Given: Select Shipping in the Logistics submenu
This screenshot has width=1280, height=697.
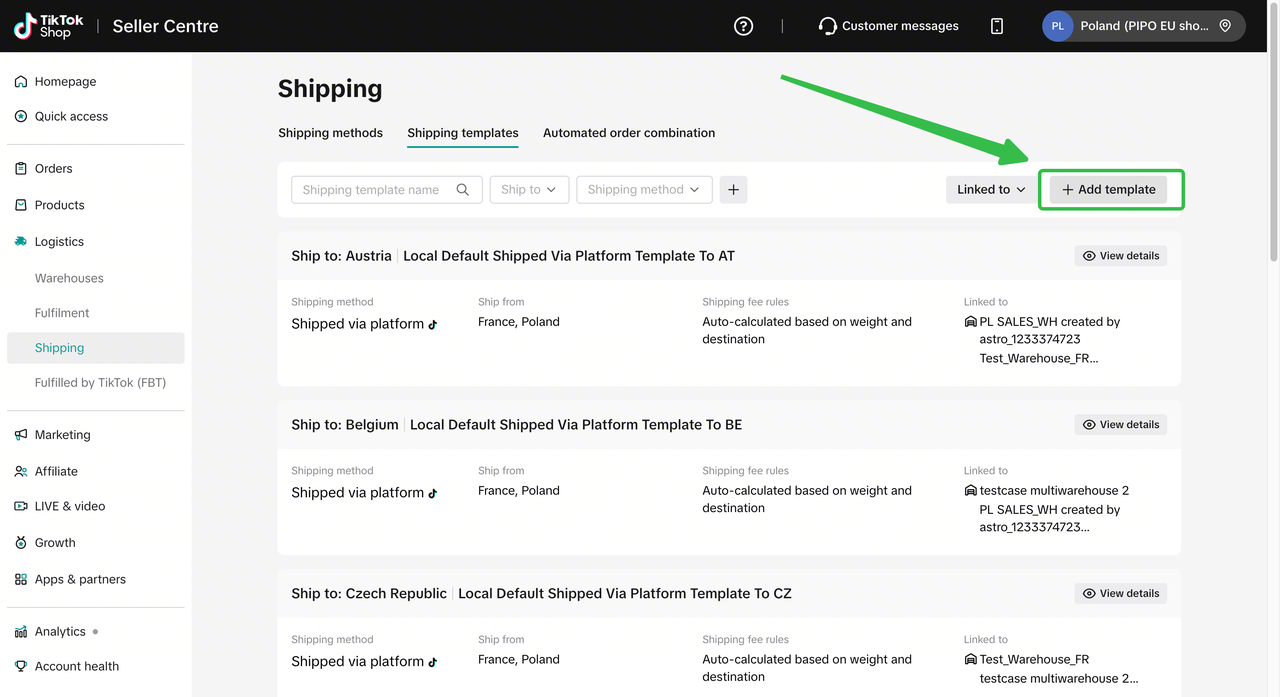Looking at the screenshot, I should pyautogui.click(x=96, y=348).
